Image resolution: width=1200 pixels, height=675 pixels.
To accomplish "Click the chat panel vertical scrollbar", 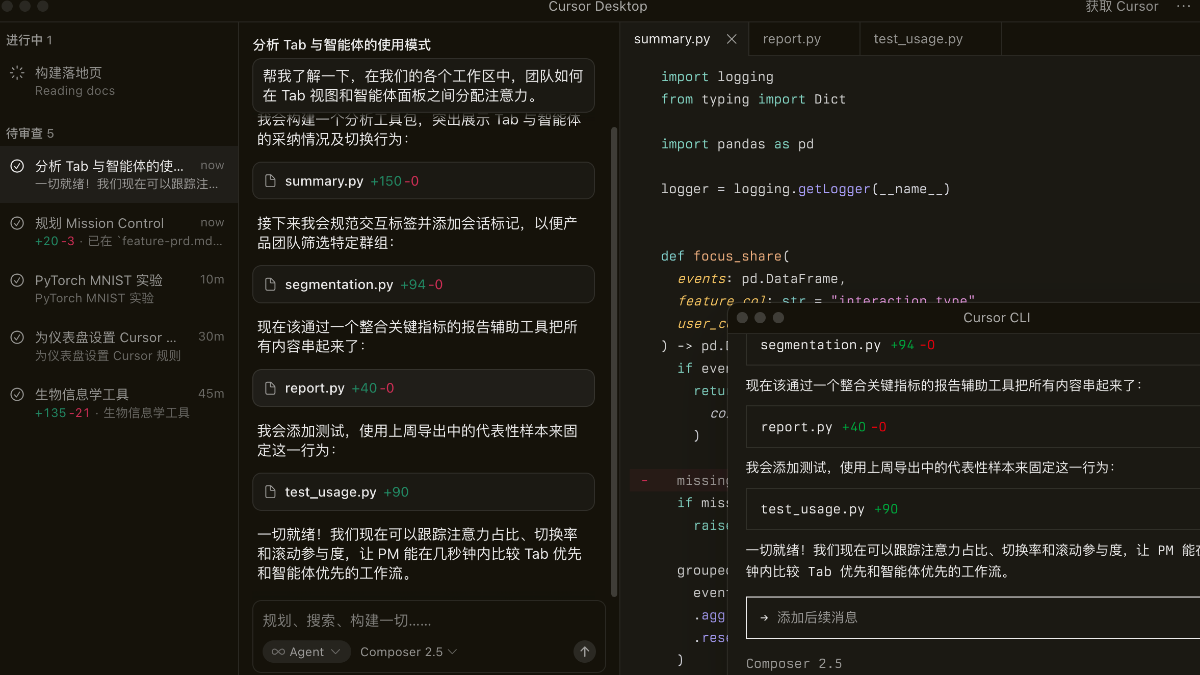I will click(x=614, y=360).
